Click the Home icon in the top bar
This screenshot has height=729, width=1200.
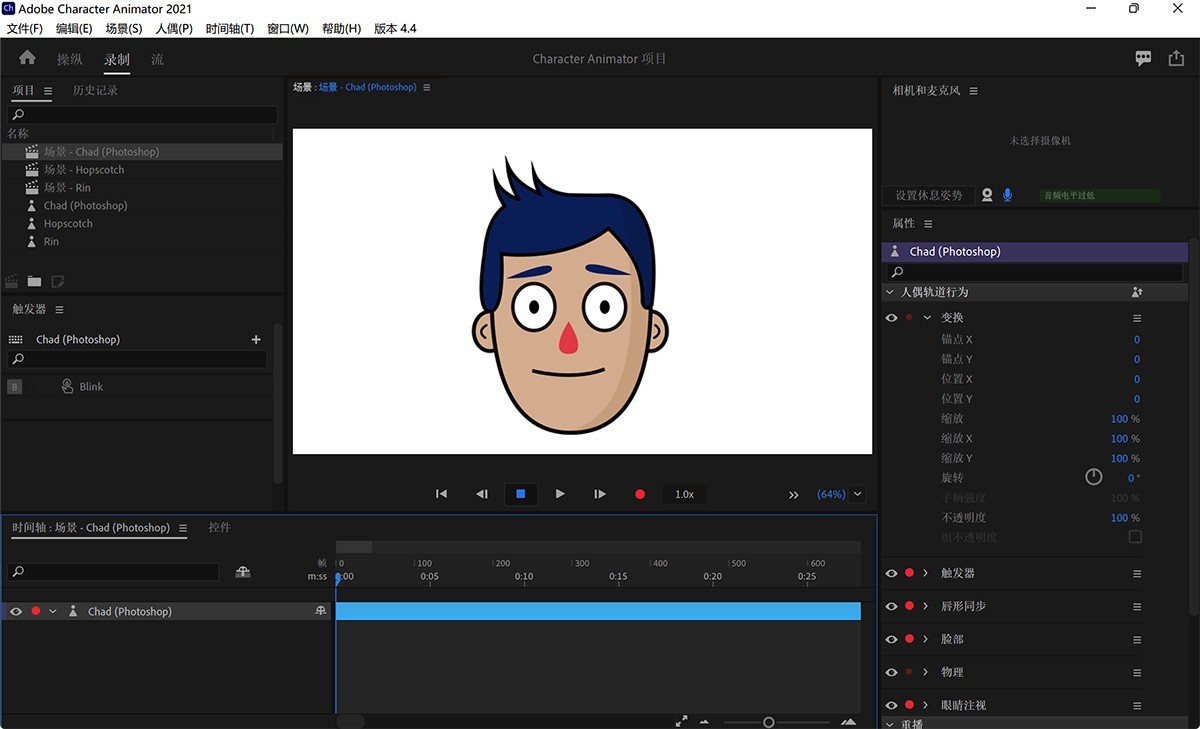click(x=27, y=58)
